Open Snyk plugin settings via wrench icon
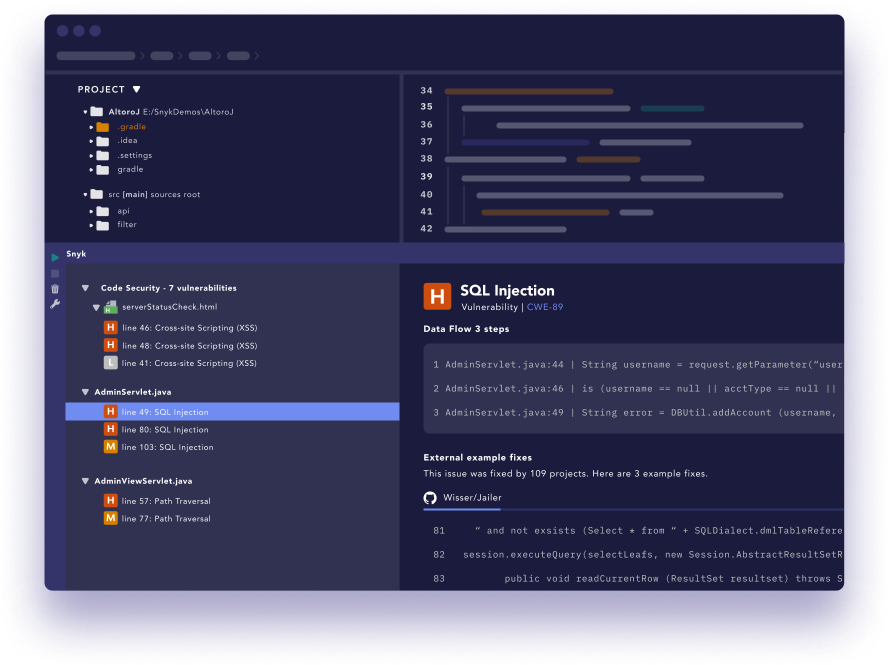This screenshot has width=890, height=665. pos(55,304)
